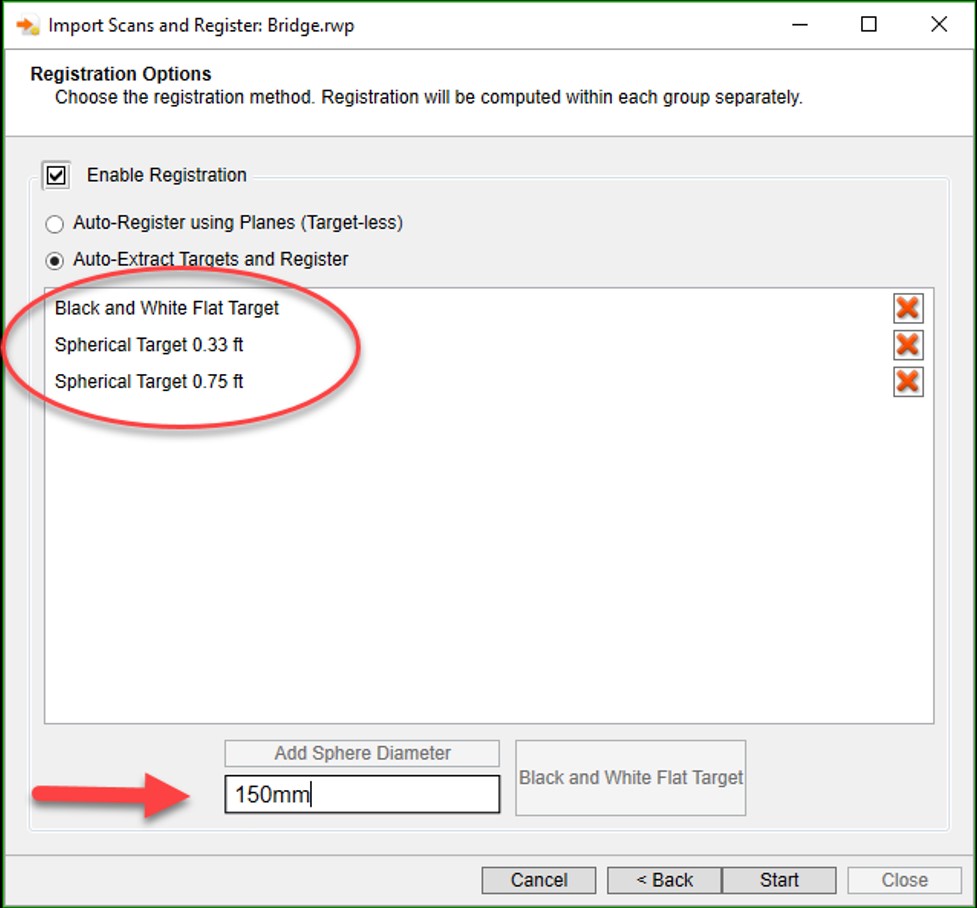Uncheck the Enable Registration checkbox
Image resolution: width=977 pixels, height=908 pixels.
(x=56, y=175)
